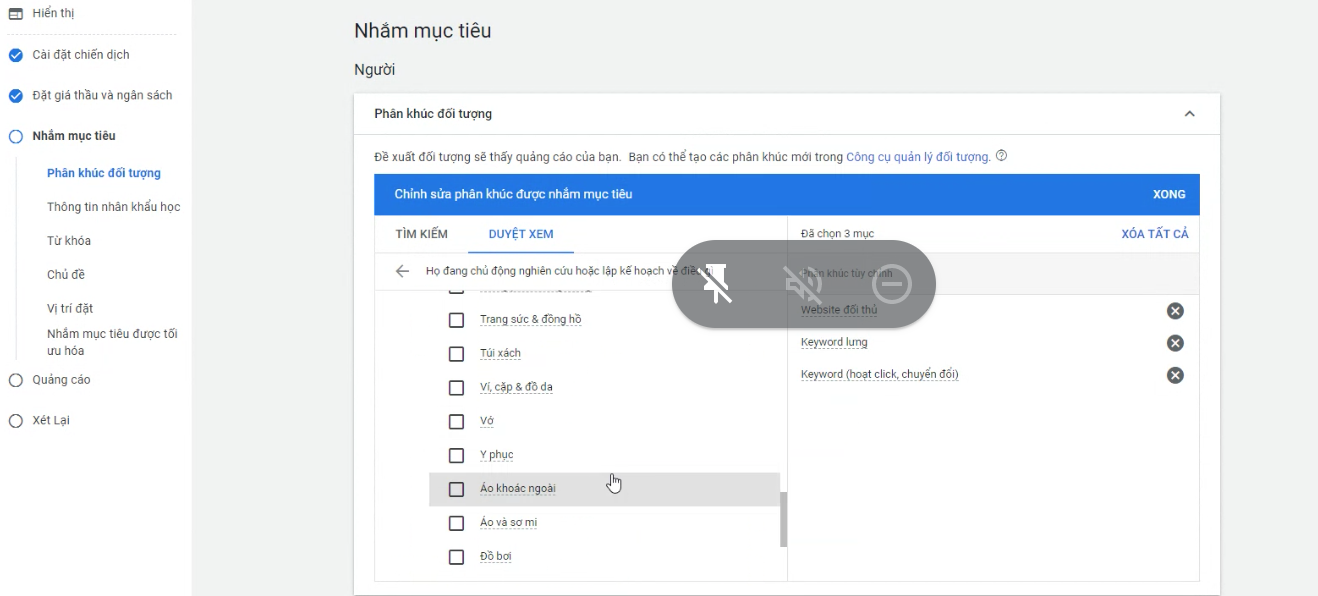Select the Đồ bơi checkbox
Viewport: 1318px width, 596px height.
[x=456, y=557]
